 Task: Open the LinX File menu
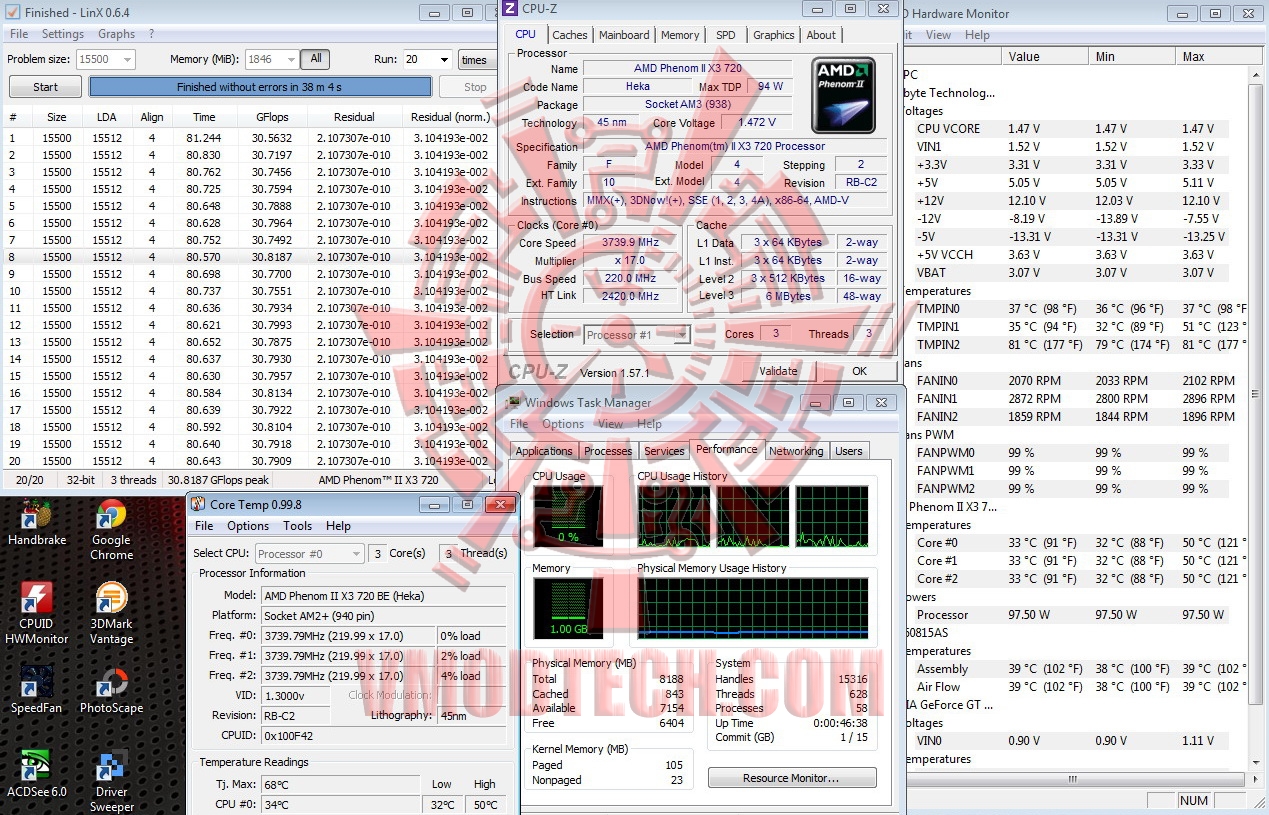coord(19,34)
